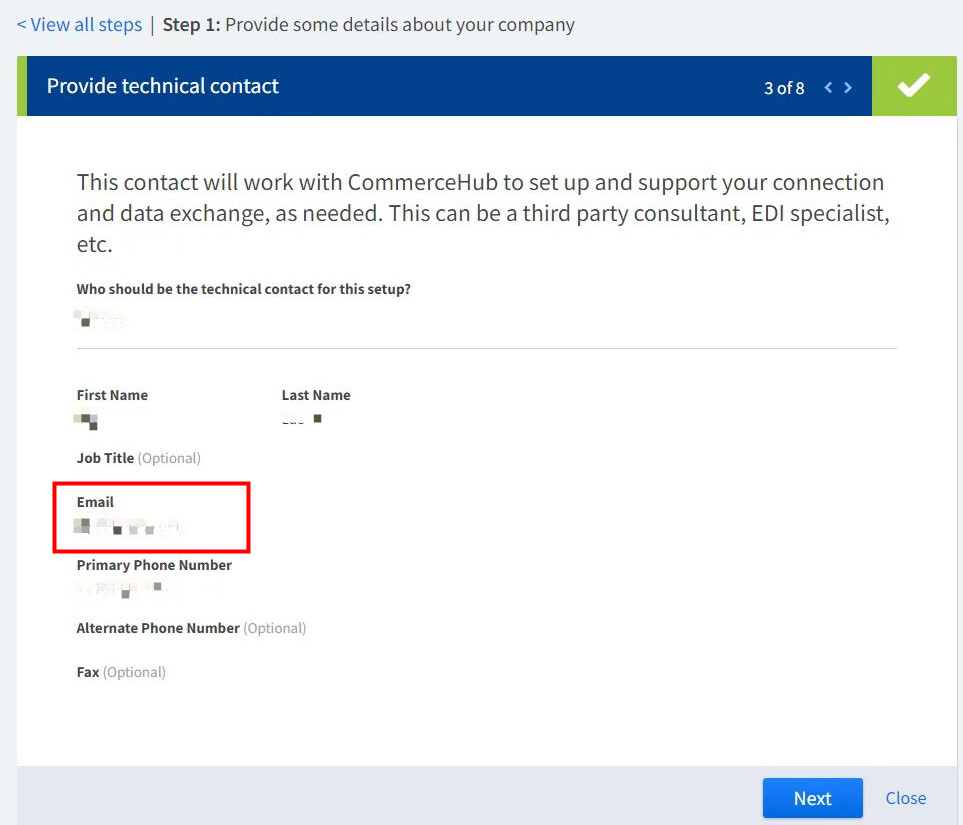Click the Provide technical contact header title

pos(163,86)
